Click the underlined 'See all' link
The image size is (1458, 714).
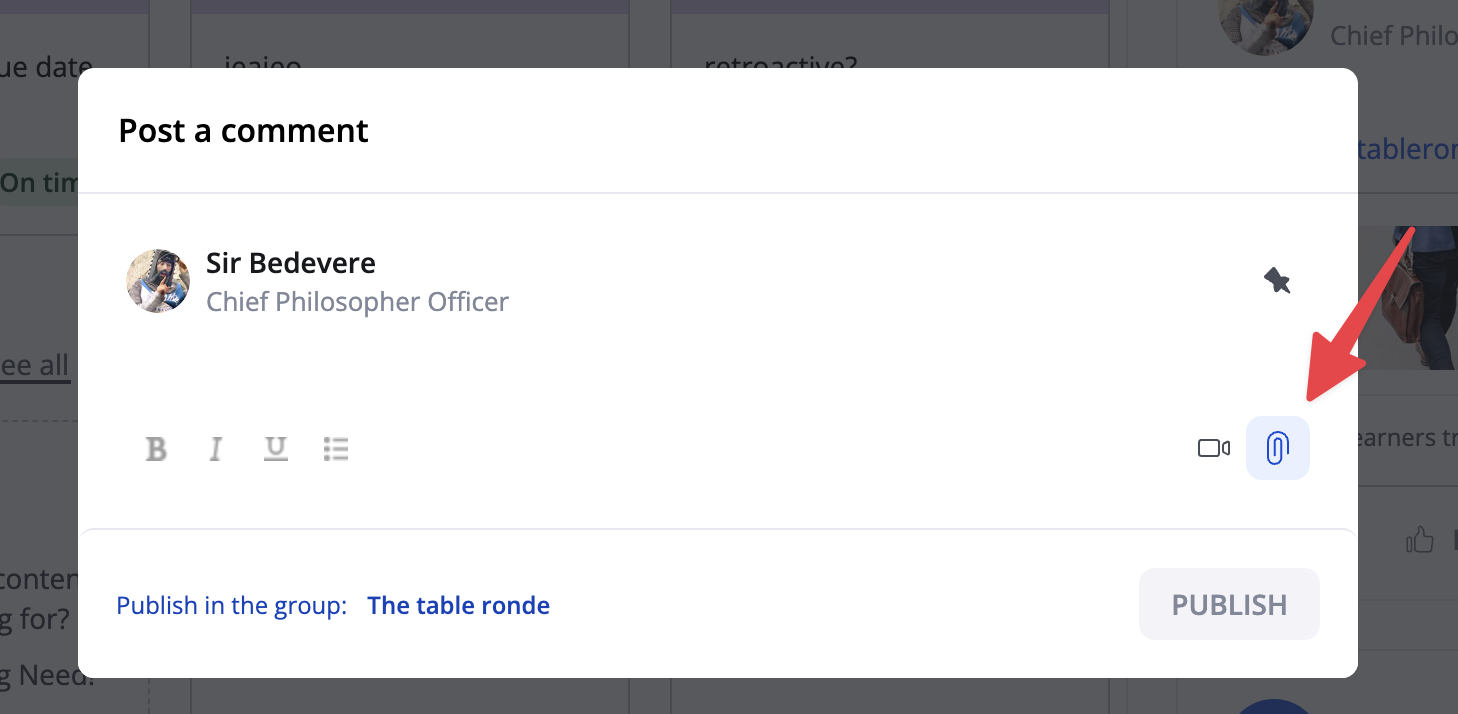coord(36,365)
